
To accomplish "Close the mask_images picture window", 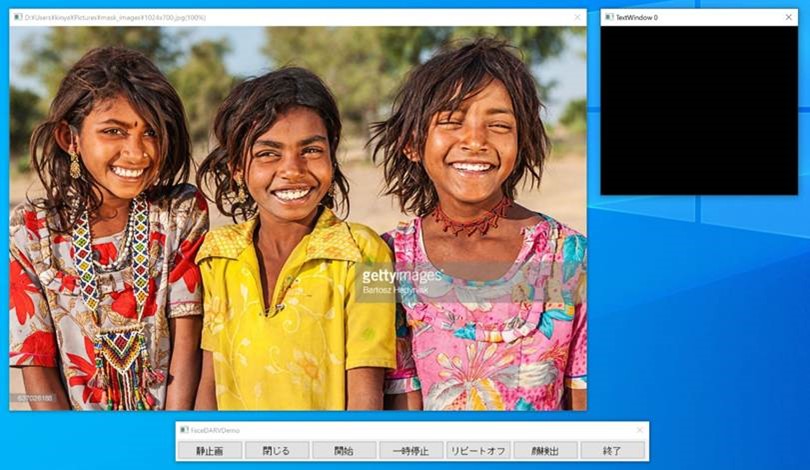I will [578, 17].
